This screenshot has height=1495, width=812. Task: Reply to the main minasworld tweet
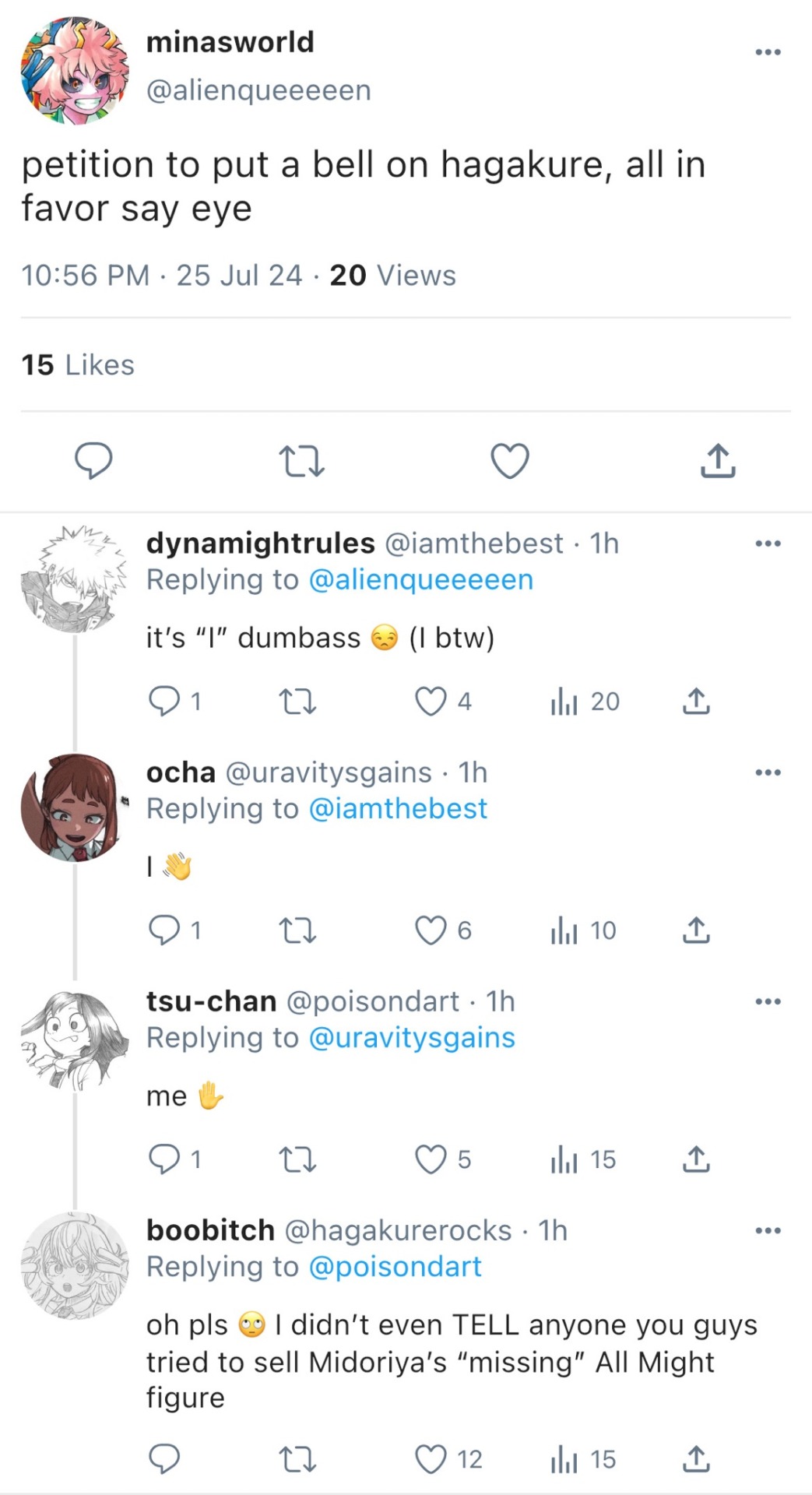93,461
